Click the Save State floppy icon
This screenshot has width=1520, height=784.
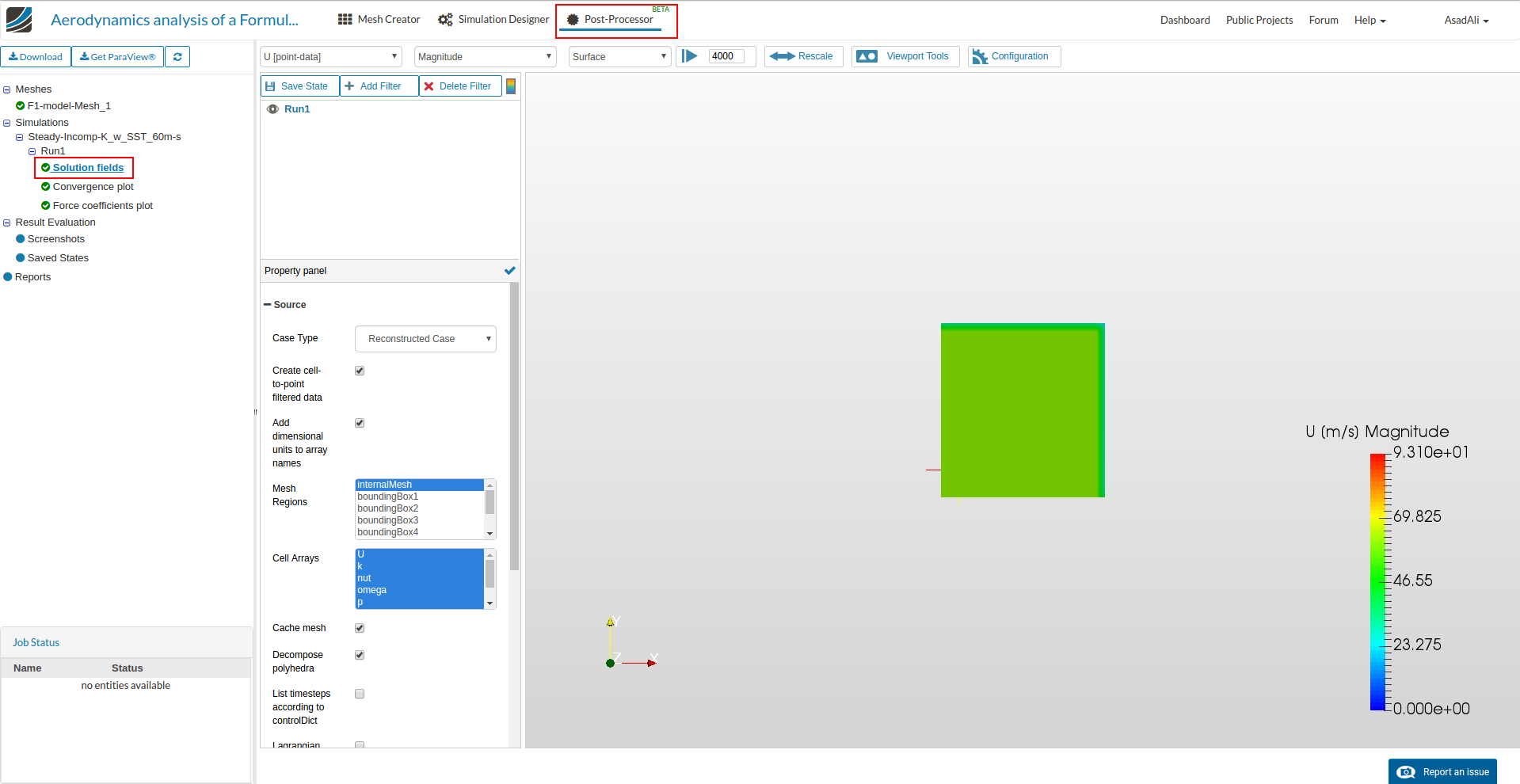pyautogui.click(x=270, y=86)
